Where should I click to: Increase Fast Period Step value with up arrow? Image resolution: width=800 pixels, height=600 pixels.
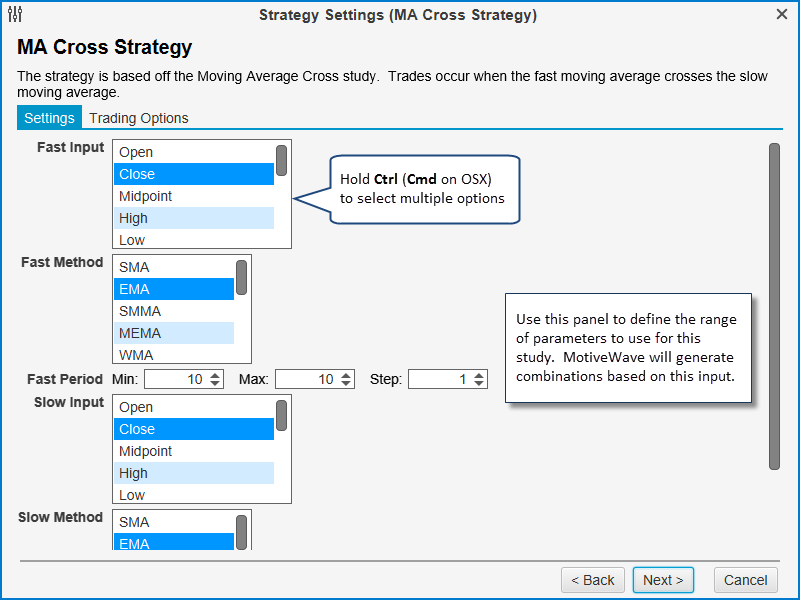click(480, 375)
